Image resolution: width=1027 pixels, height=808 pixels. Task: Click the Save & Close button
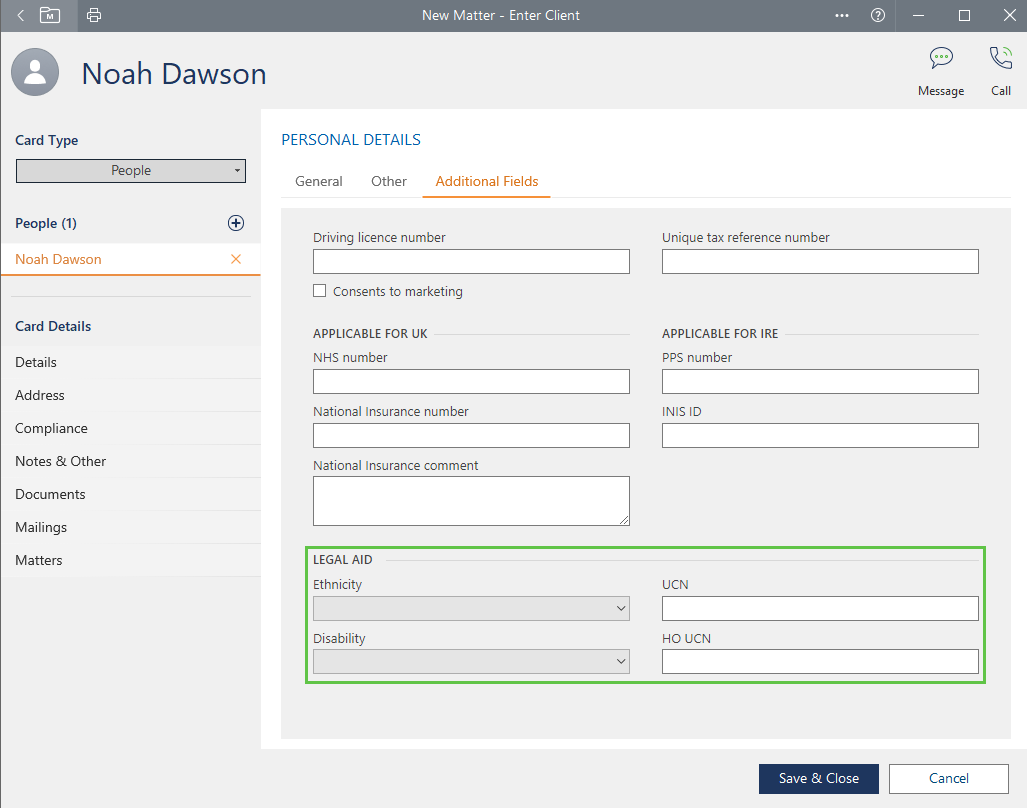click(x=818, y=779)
